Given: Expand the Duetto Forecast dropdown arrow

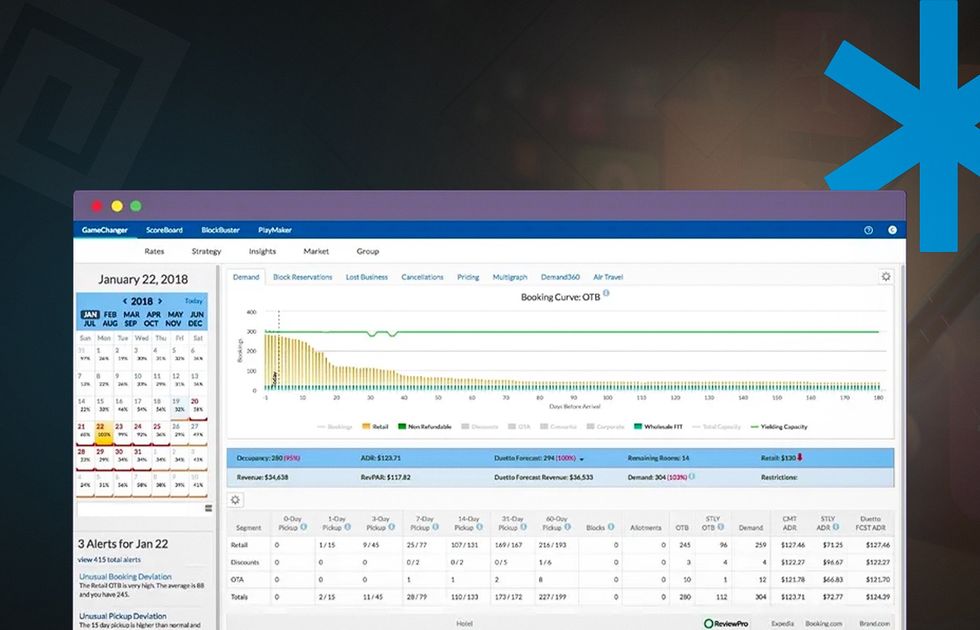Looking at the screenshot, I should point(582,459).
